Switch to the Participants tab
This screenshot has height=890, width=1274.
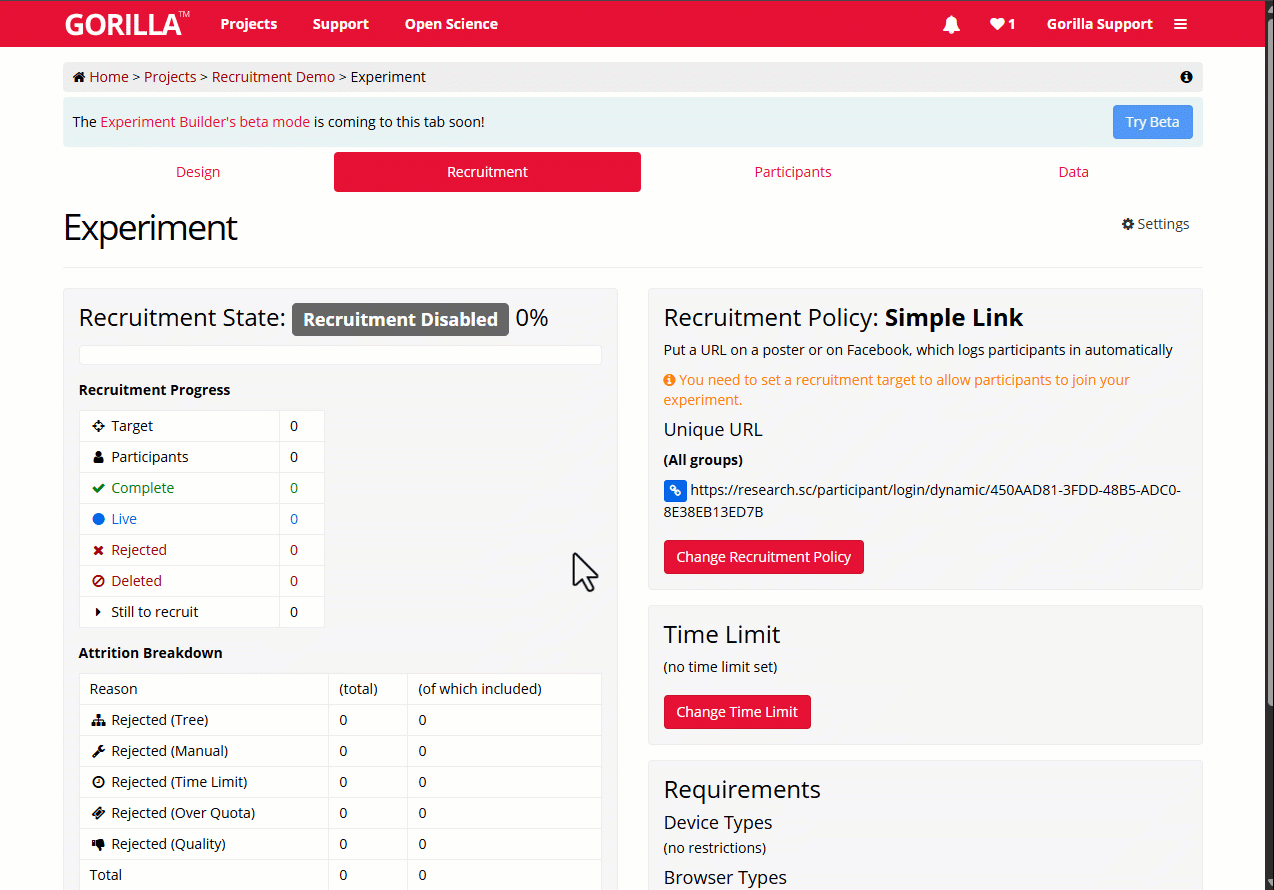tap(793, 171)
